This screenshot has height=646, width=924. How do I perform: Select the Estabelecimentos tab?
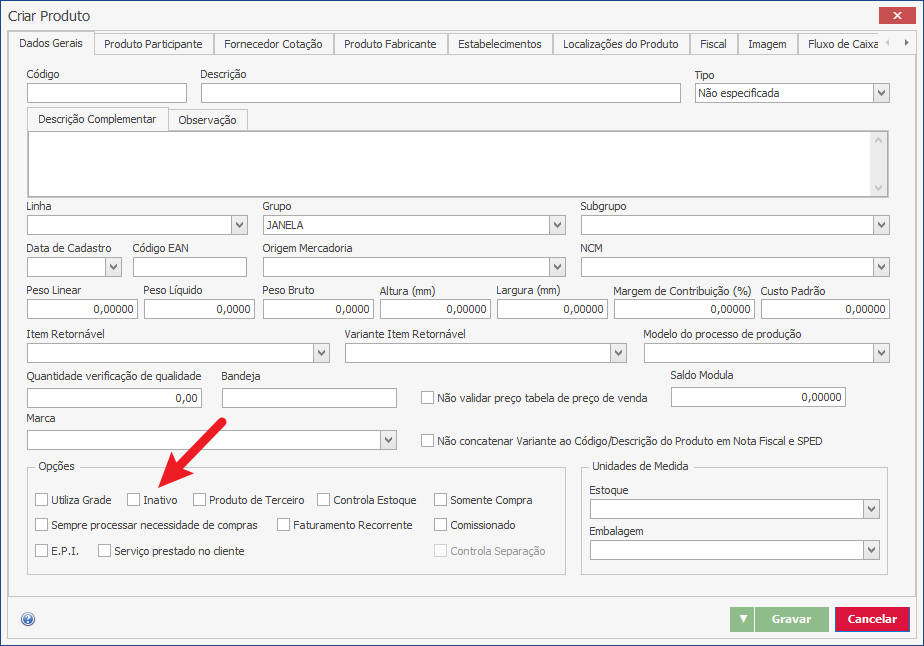[500, 44]
